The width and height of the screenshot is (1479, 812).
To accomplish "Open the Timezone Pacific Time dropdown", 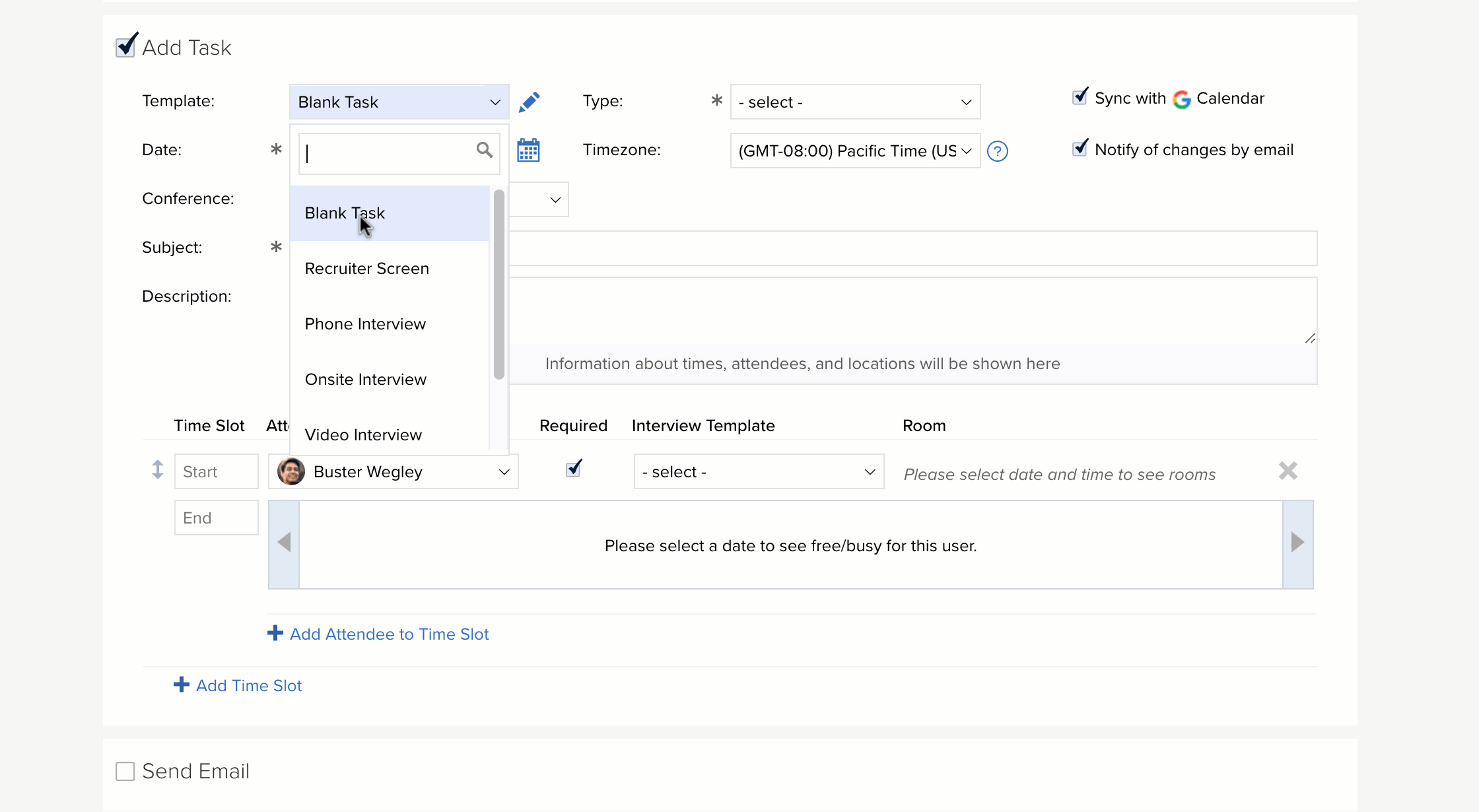I will [x=855, y=151].
